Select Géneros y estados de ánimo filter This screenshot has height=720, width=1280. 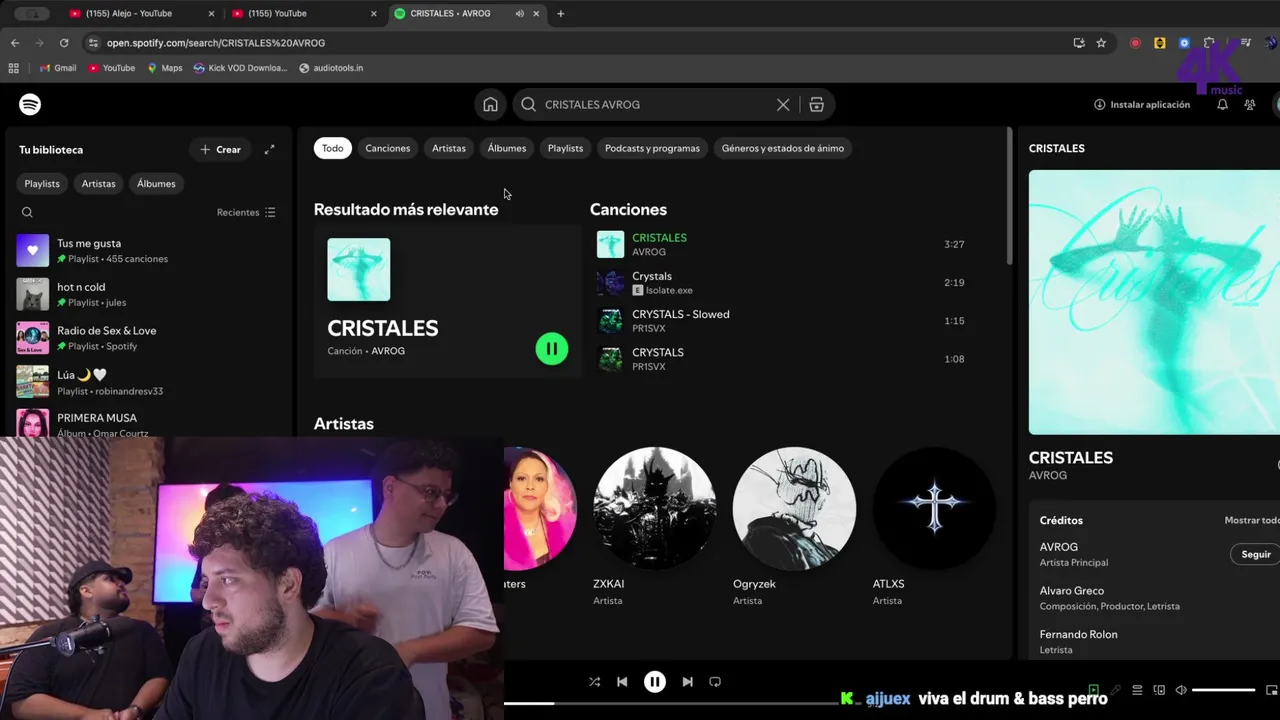[x=783, y=148]
